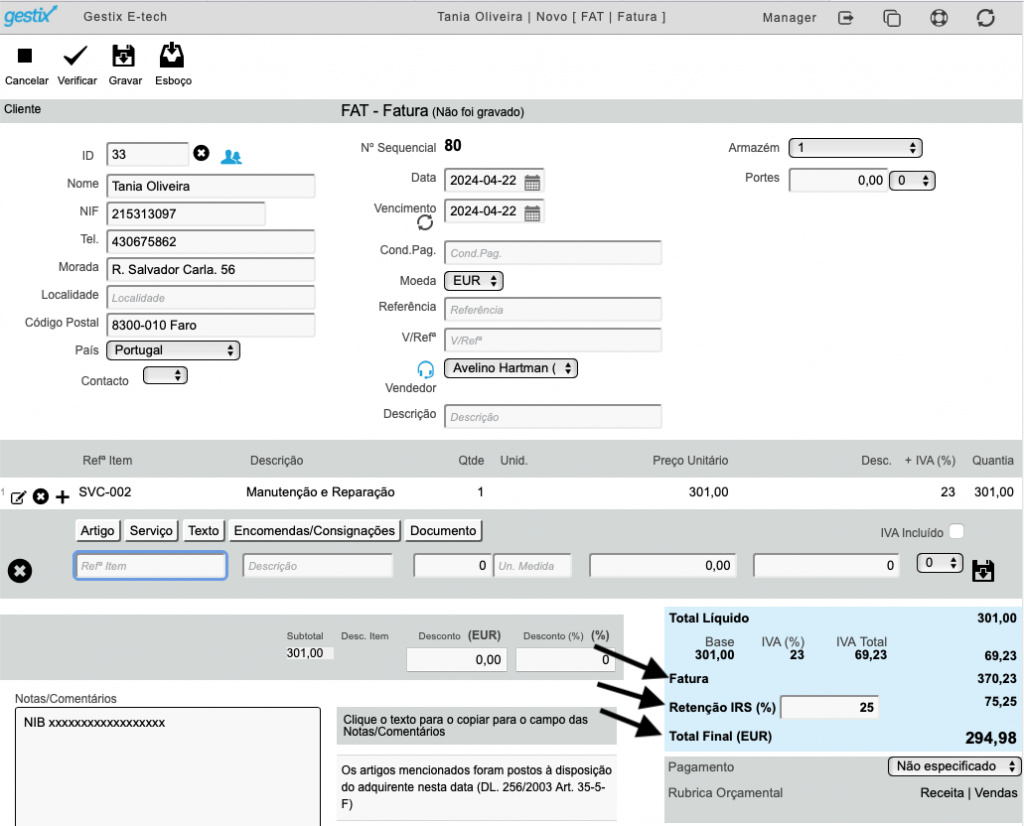Click the Refª Item input field
The height and width of the screenshot is (826, 1024).
click(150, 565)
